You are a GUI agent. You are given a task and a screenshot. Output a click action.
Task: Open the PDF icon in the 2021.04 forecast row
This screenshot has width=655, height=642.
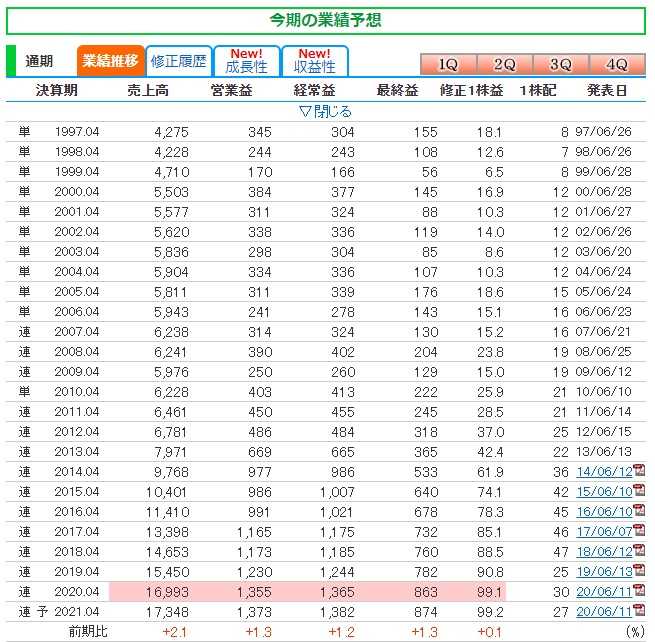coord(639,610)
